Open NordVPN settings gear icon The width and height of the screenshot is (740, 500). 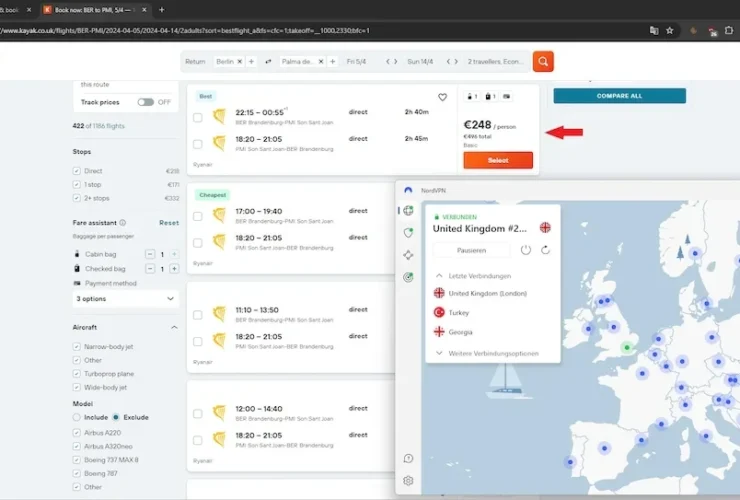[408, 481]
